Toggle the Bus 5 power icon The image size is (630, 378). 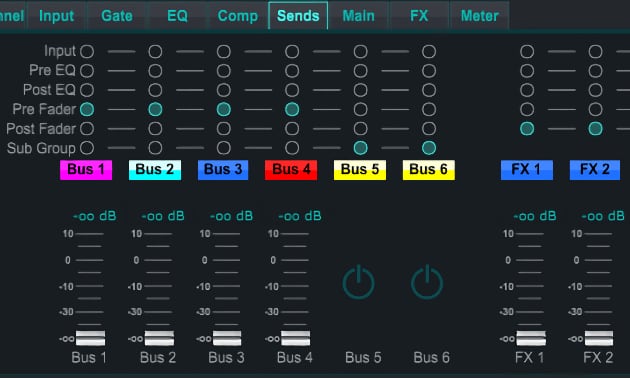[x=358, y=282]
